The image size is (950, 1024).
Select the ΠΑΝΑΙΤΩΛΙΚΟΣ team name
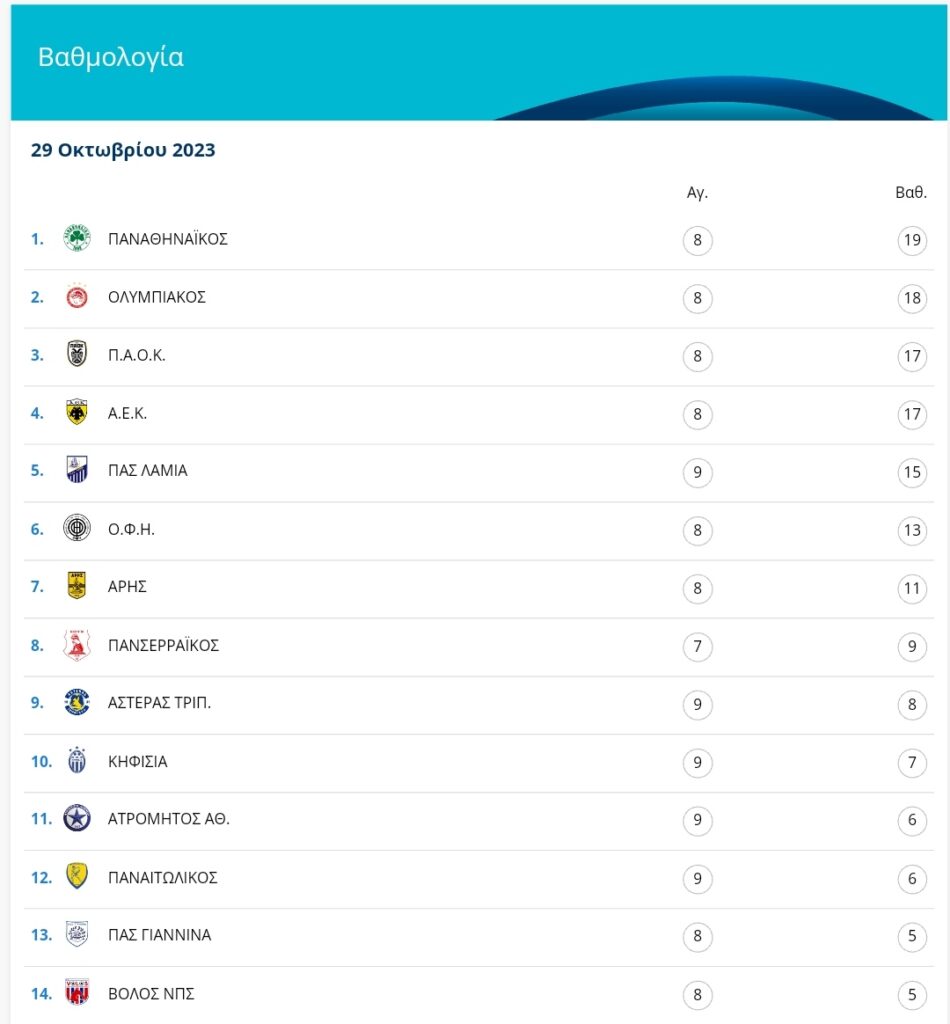163,878
